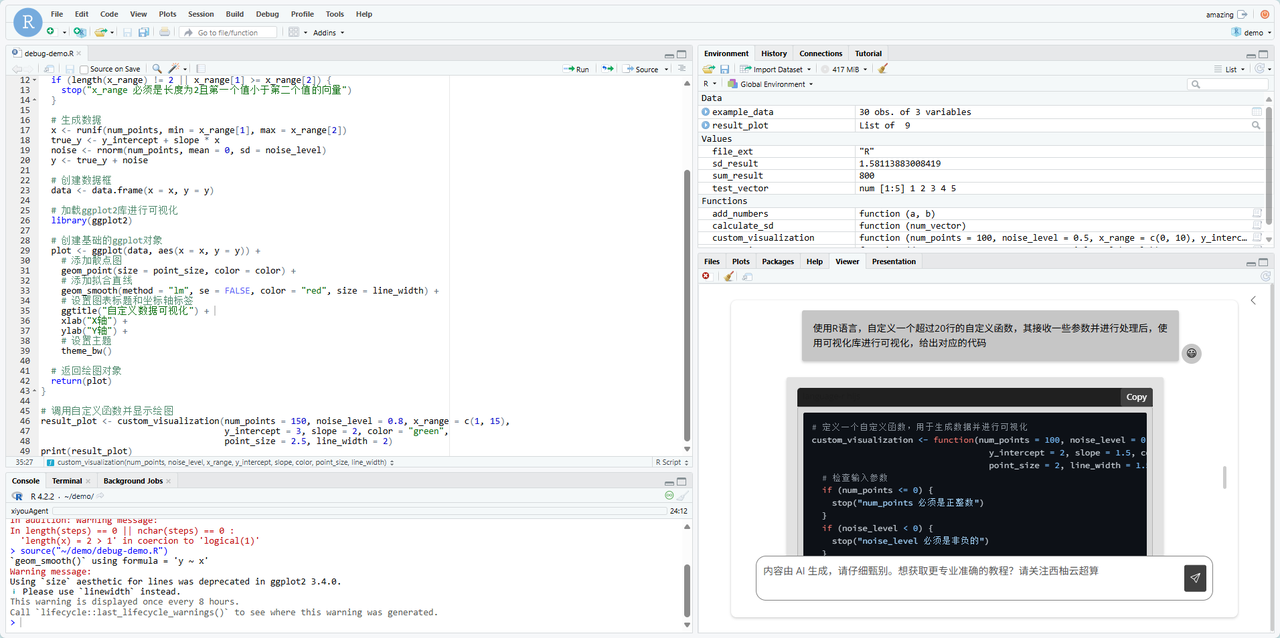1280x638 pixels.
Task: Switch to the Tutorial tab
Action: click(x=868, y=53)
